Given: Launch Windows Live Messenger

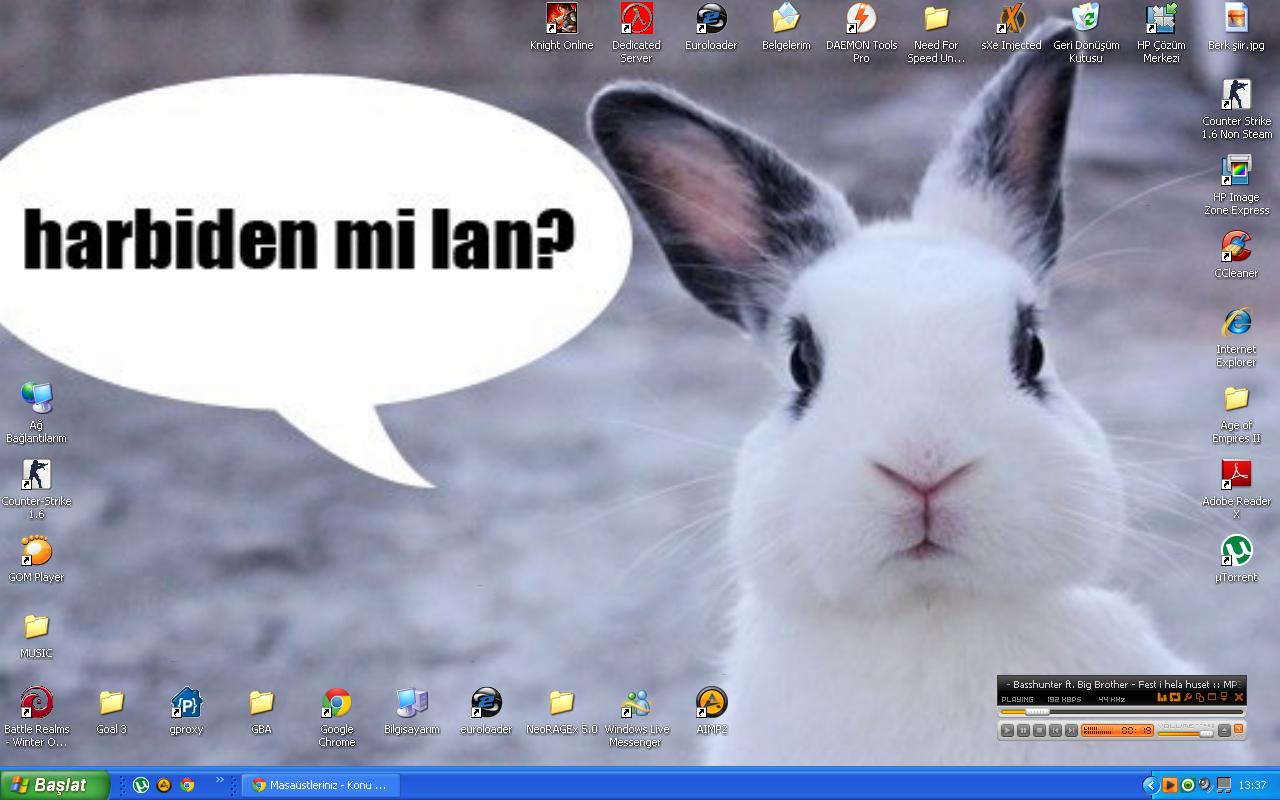Looking at the screenshot, I should [x=636, y=717].
